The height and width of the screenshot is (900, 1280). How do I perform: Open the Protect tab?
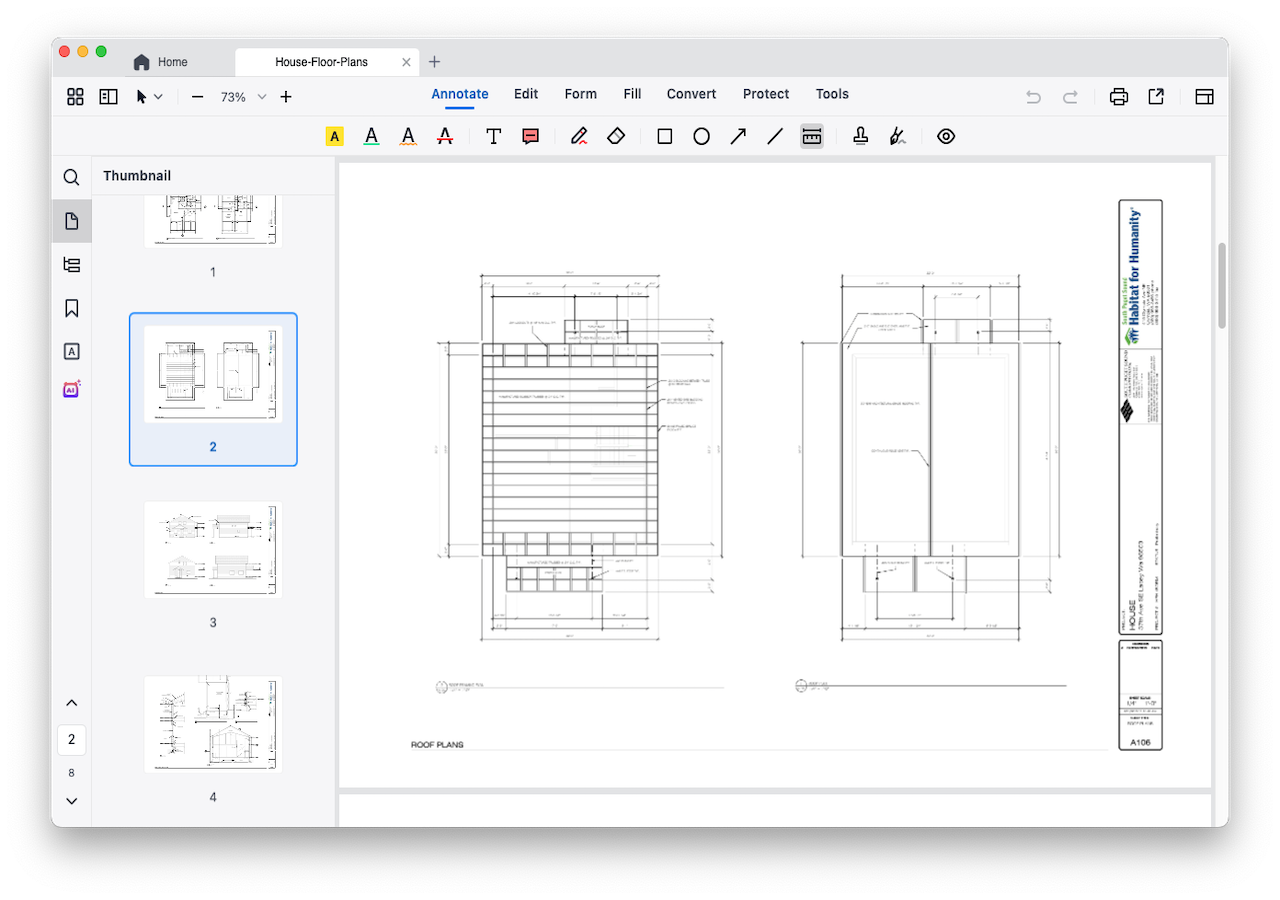pos(766,94)
